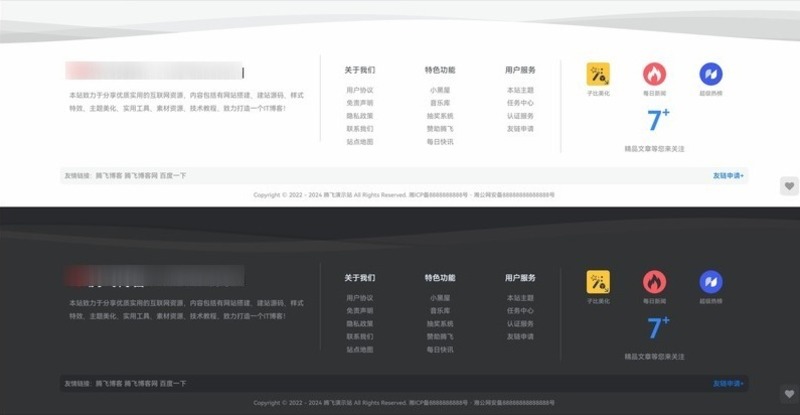
Task: Open 小黑屋 link in the light footer
Action: point(440,90)
